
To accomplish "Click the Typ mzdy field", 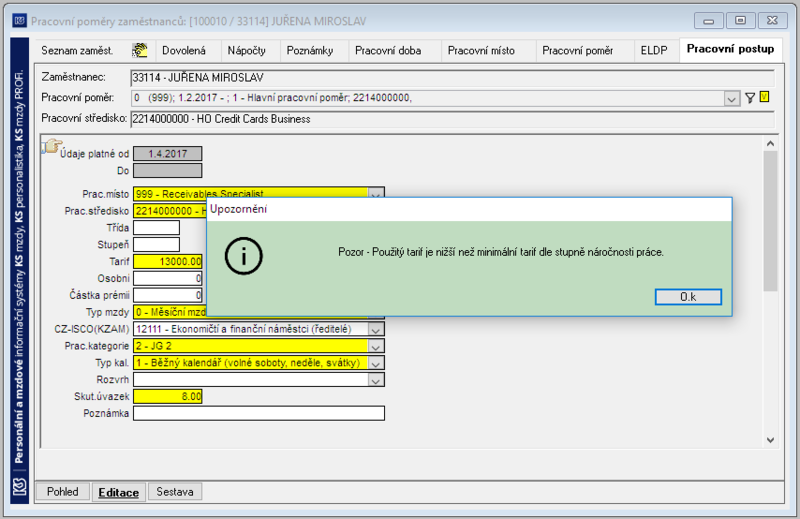I will coord(170,312).
